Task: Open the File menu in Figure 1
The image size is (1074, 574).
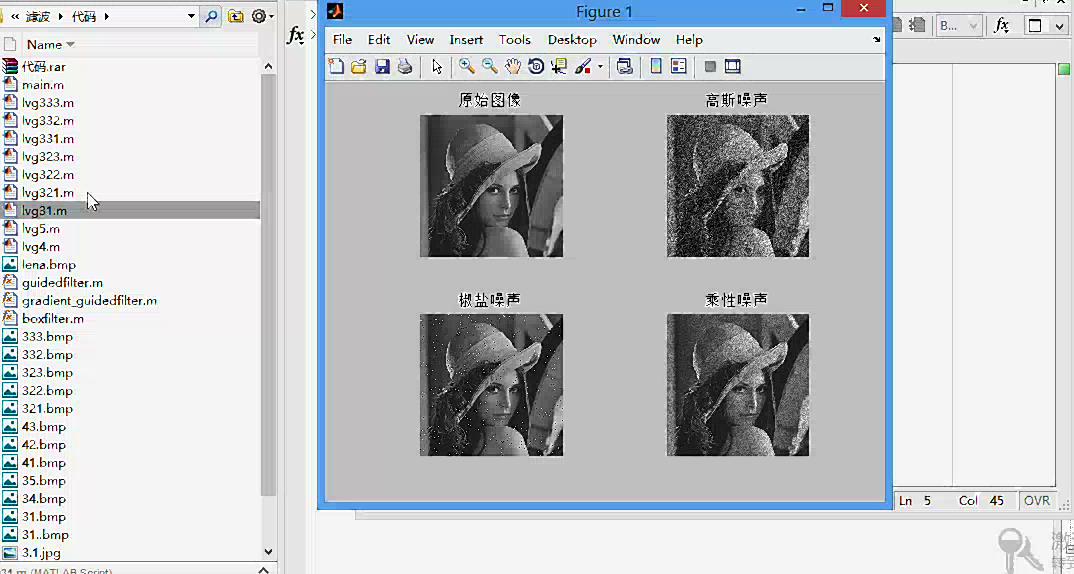Action: coord(342,40)
